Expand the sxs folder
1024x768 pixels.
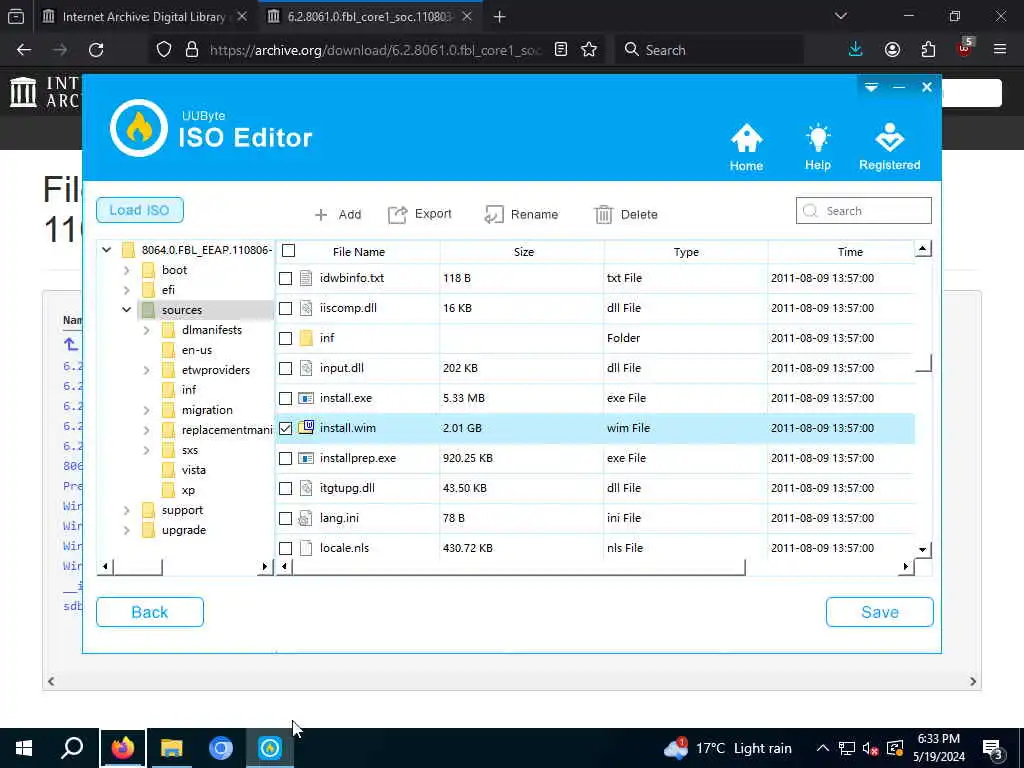[x=146, y=450]
